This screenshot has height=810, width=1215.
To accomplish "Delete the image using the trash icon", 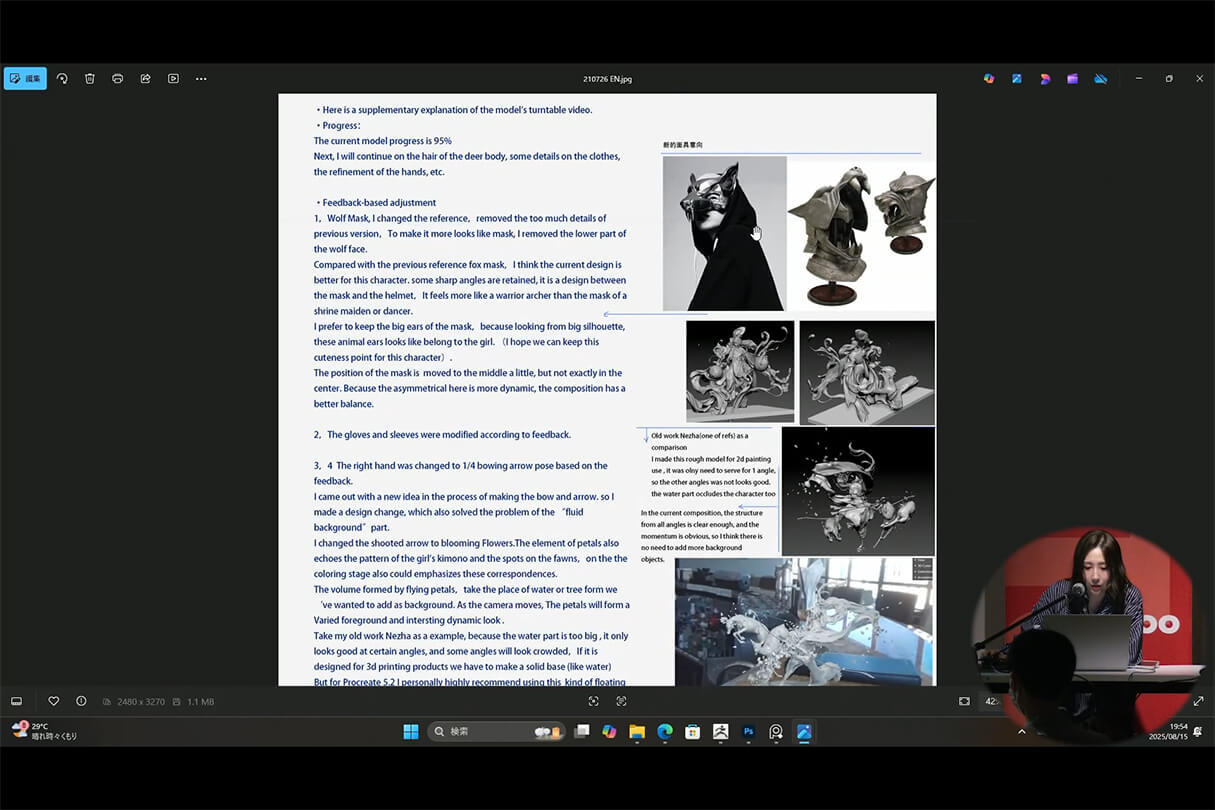I will [90, 78].
